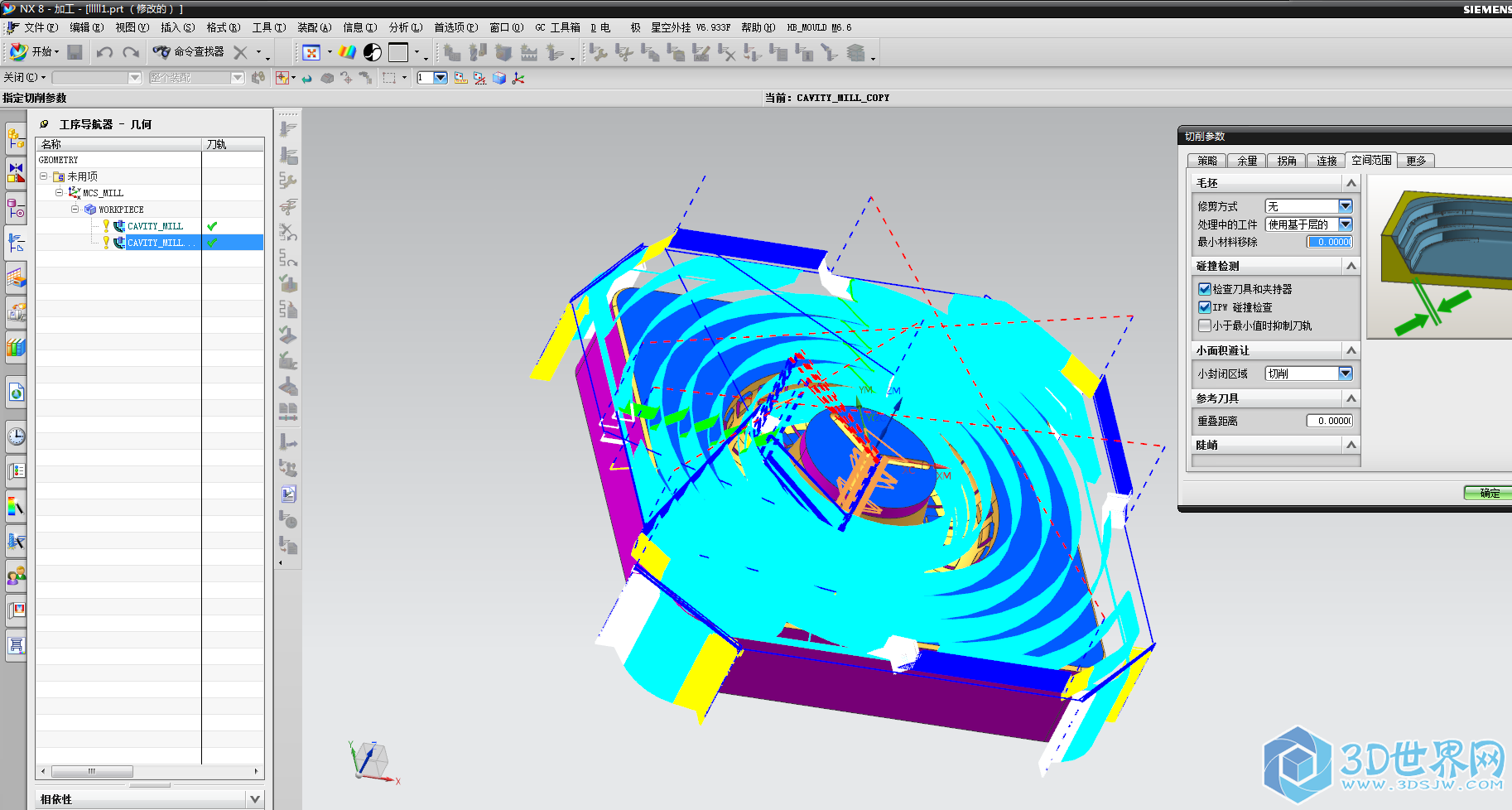This screenshot has height=810, width=1512.
Task: Open the Command Finder binoculars icon
Action: [161, 52]
